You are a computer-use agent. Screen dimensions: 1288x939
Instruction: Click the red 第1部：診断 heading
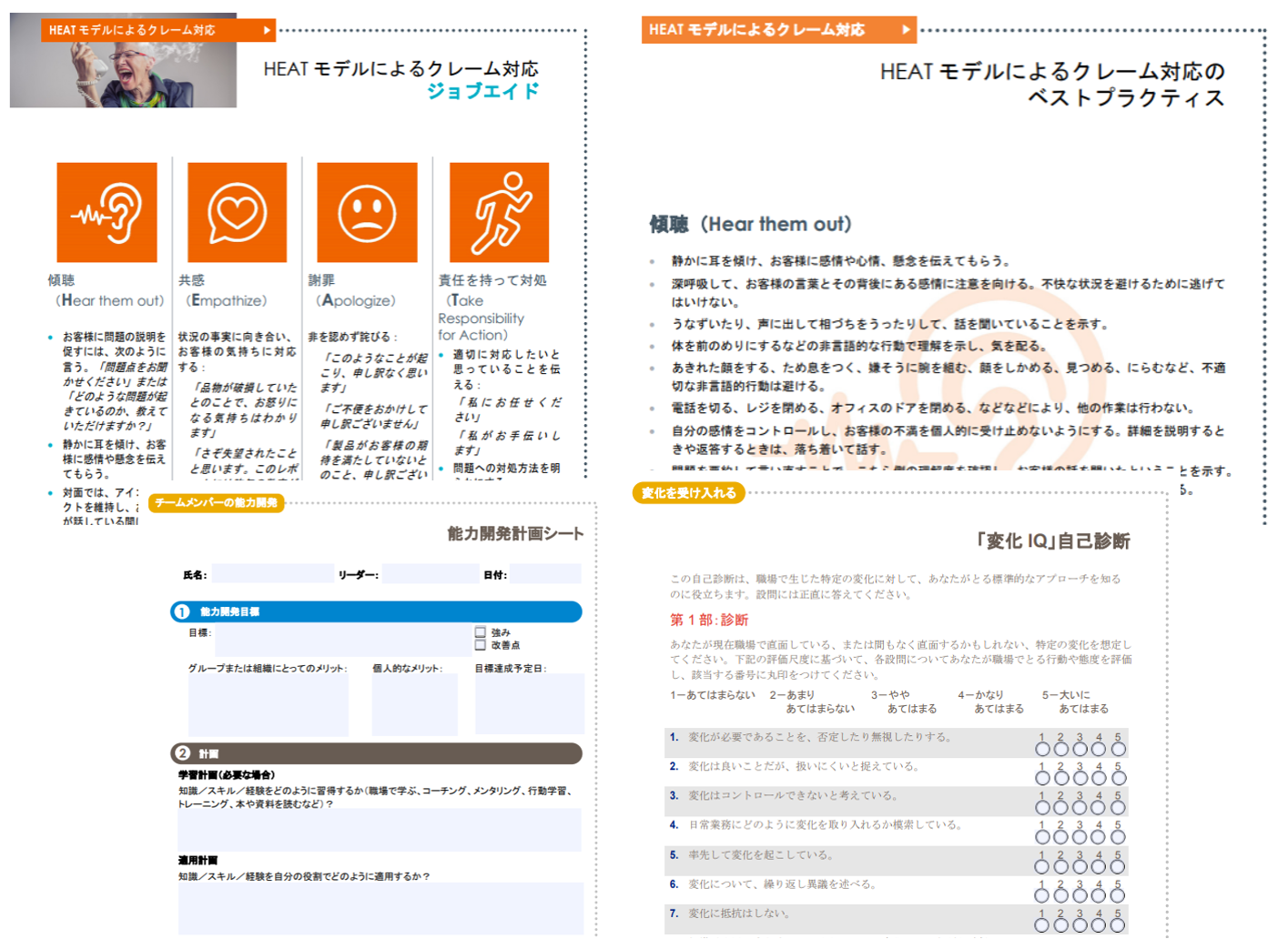(x=709, y=620)
